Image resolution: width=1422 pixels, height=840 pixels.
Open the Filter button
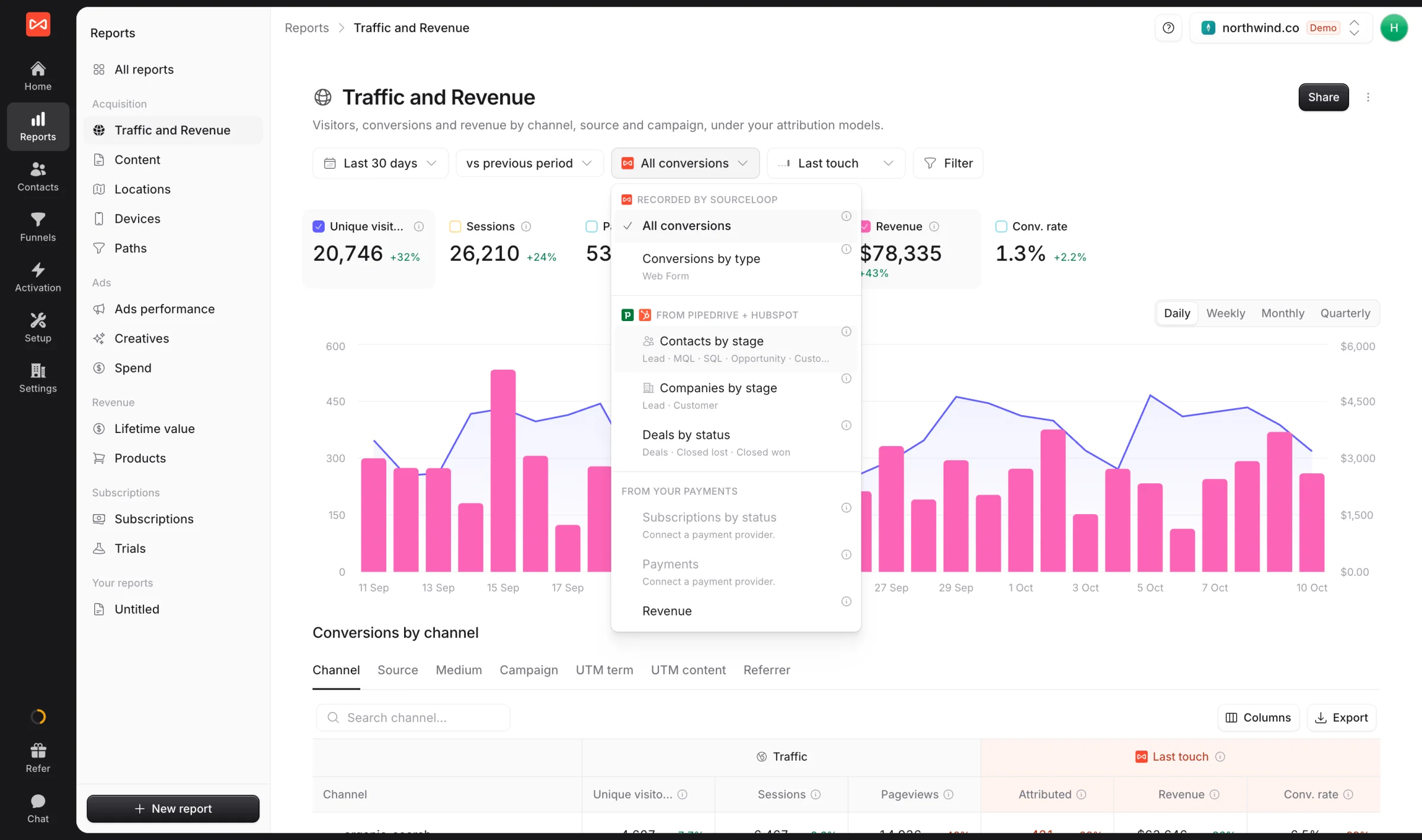coord(948,163)
